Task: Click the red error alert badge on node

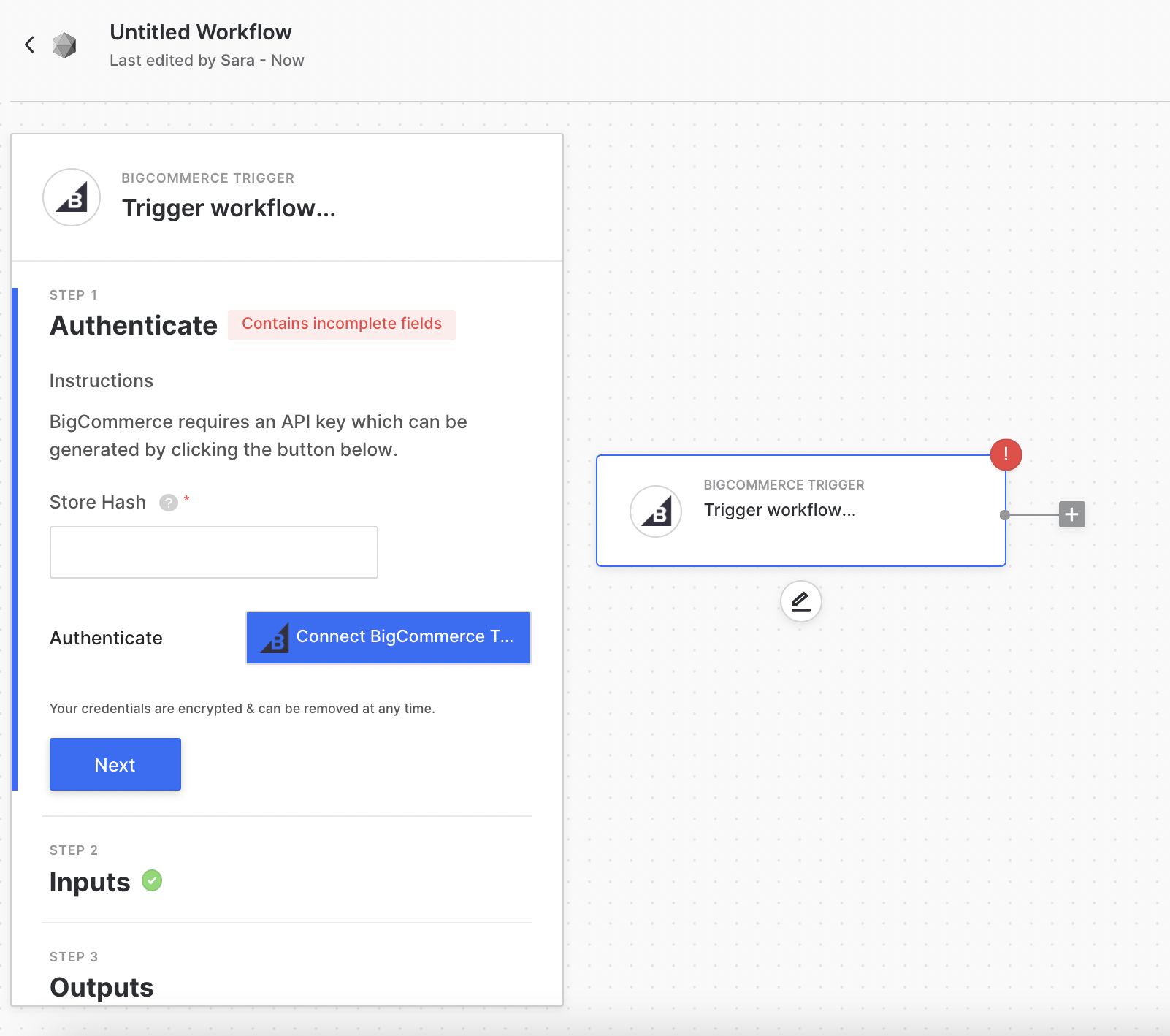Action: point(1006,454)
